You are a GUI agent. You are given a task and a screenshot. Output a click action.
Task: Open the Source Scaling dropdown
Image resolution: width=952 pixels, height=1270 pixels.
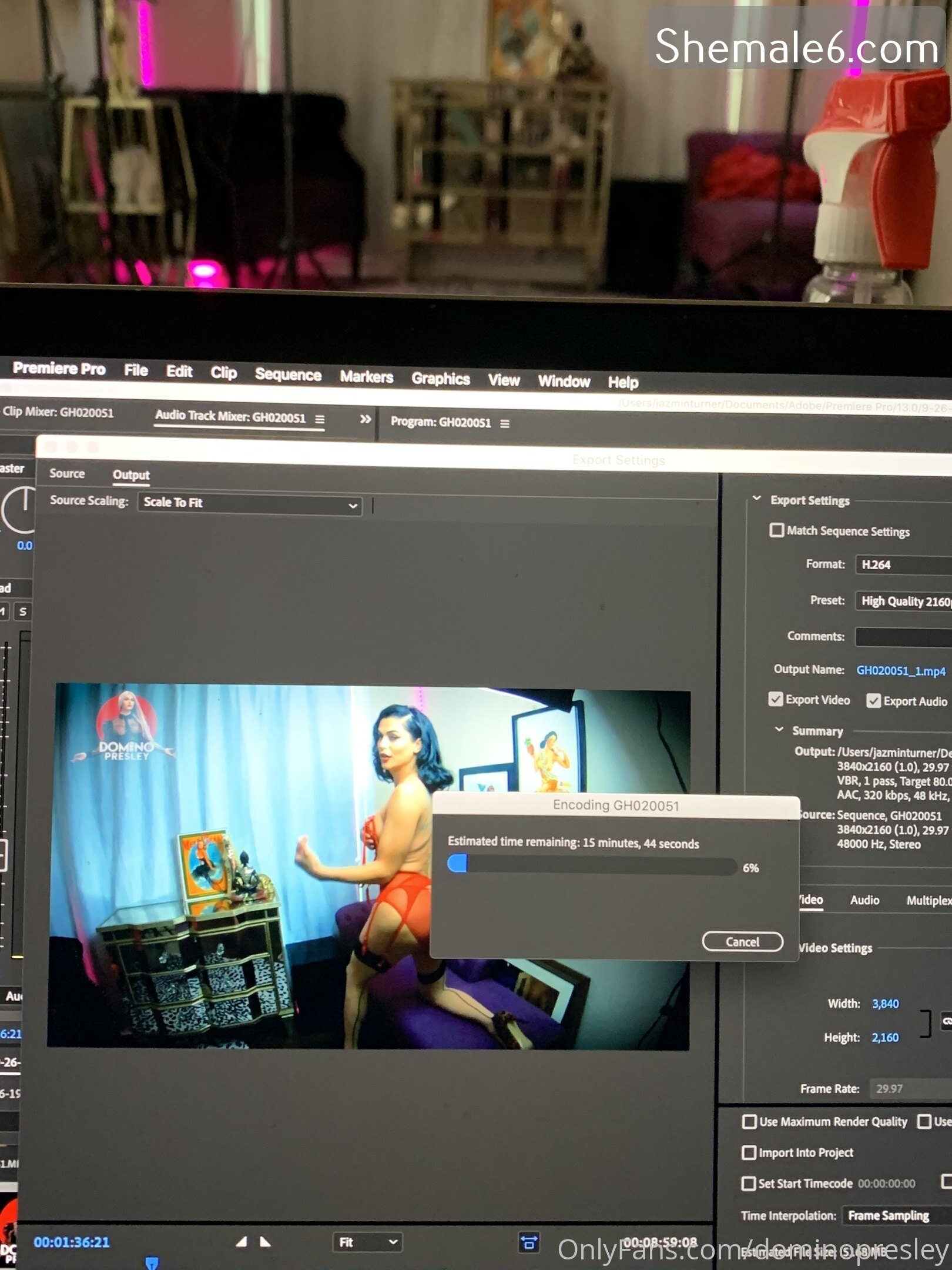[250, 503]
